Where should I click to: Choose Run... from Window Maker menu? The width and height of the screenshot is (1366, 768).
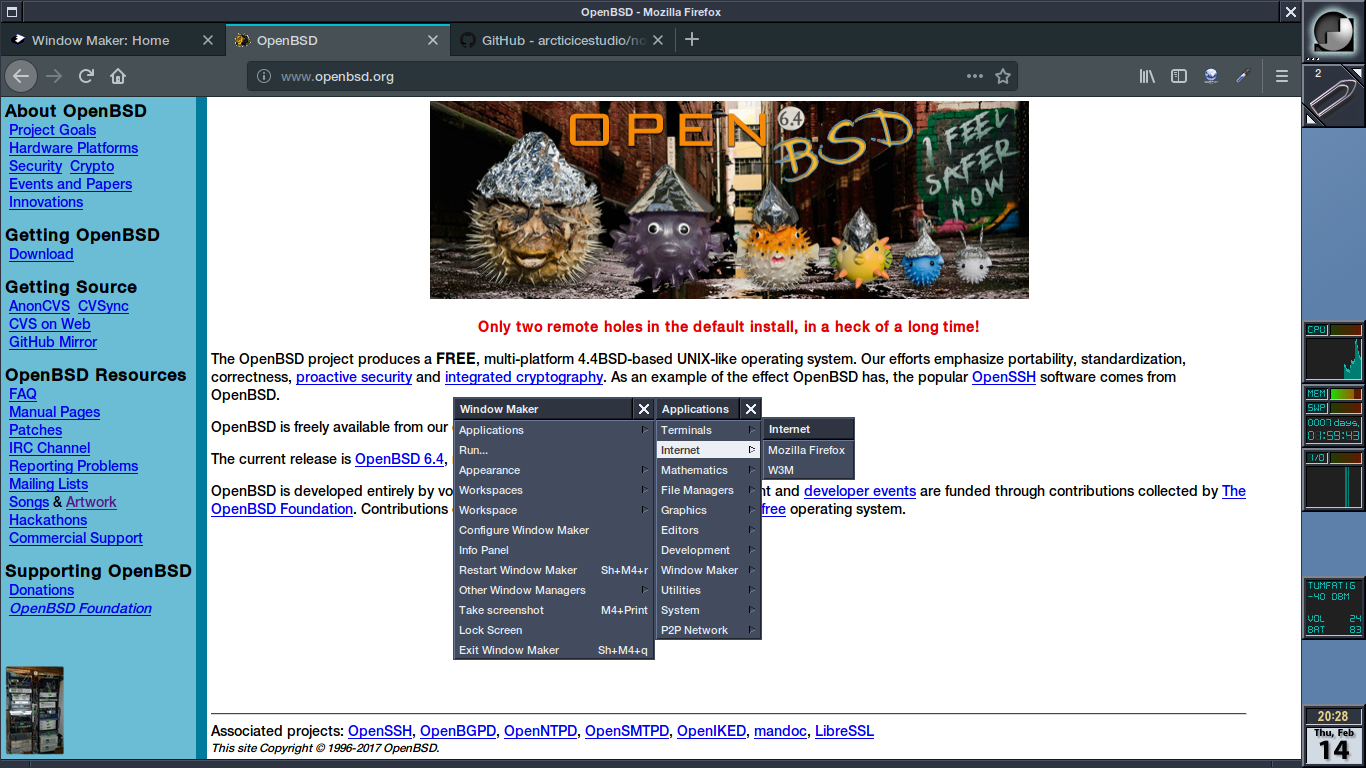(554, 450)
